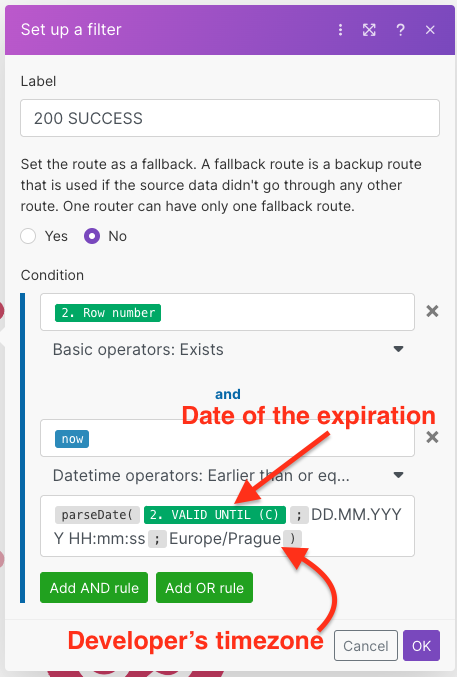Select Yes for fallback route
This screenshot has width=457, height=677.
tap(28, 236)
